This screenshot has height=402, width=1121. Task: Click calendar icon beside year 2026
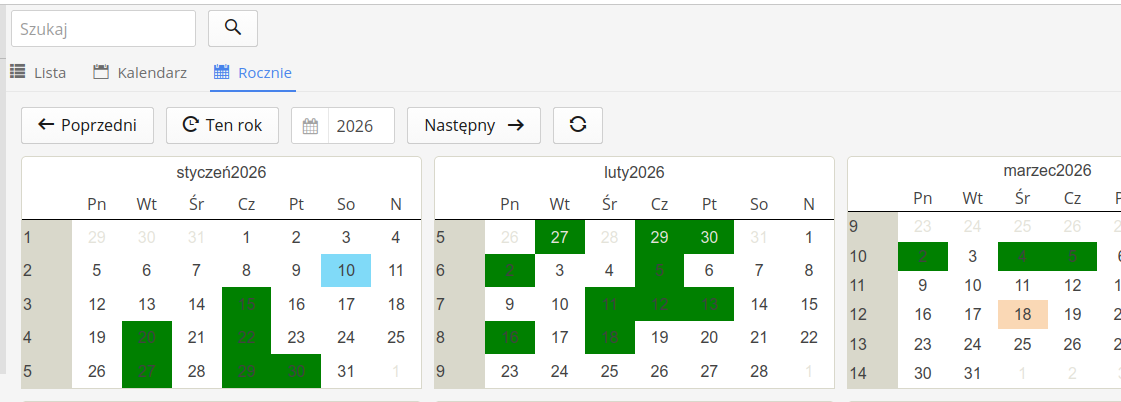(x=310, y=126)
